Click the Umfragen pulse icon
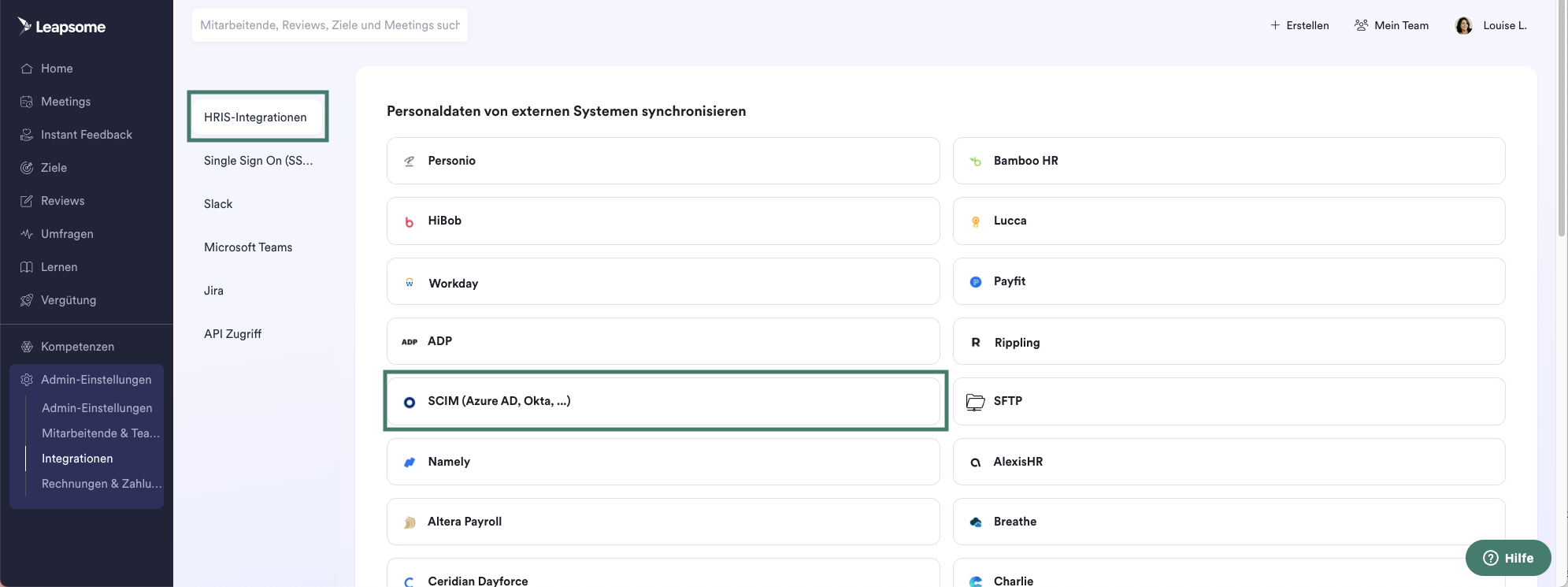1568x587 pixels. (27, 234)
